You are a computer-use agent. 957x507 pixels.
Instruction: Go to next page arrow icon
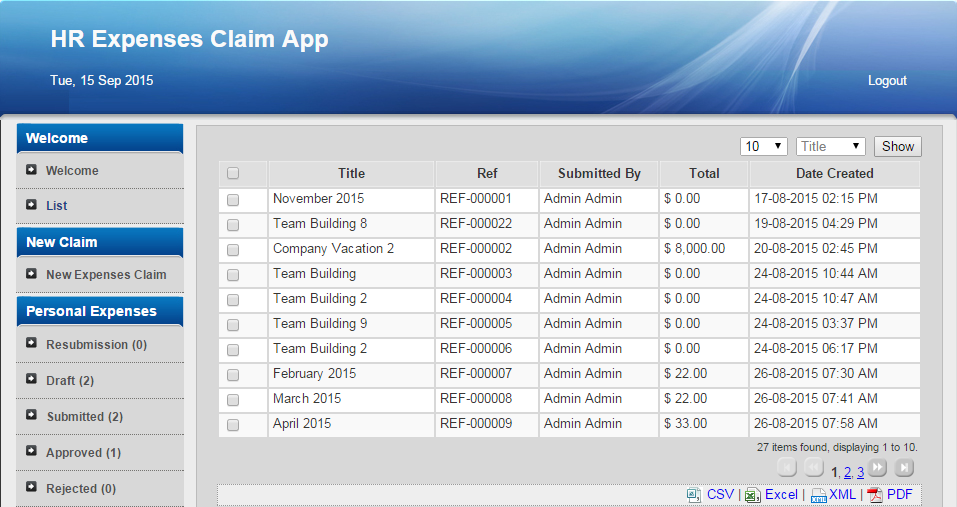(x=877, y=468)
